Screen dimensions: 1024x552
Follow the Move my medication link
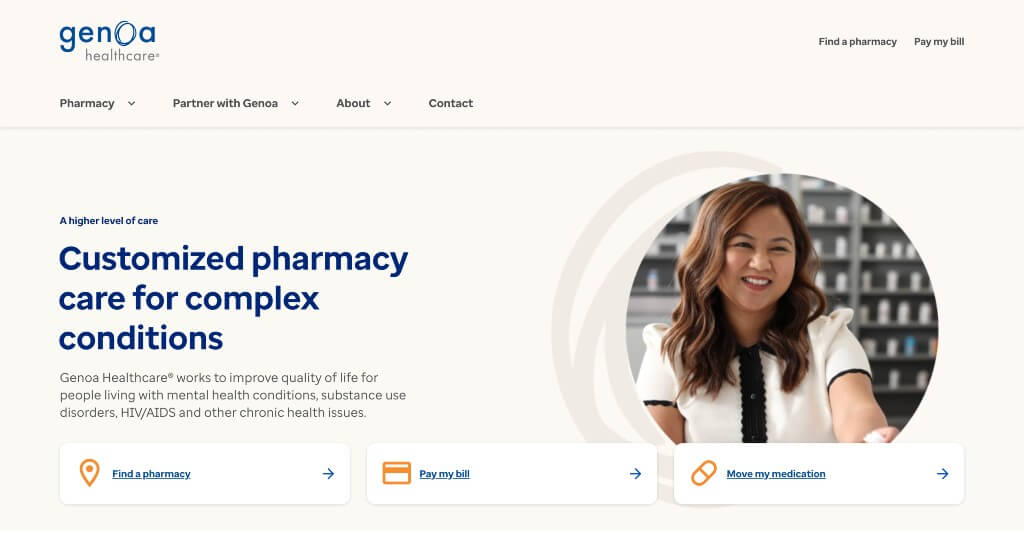click(776, 474)
